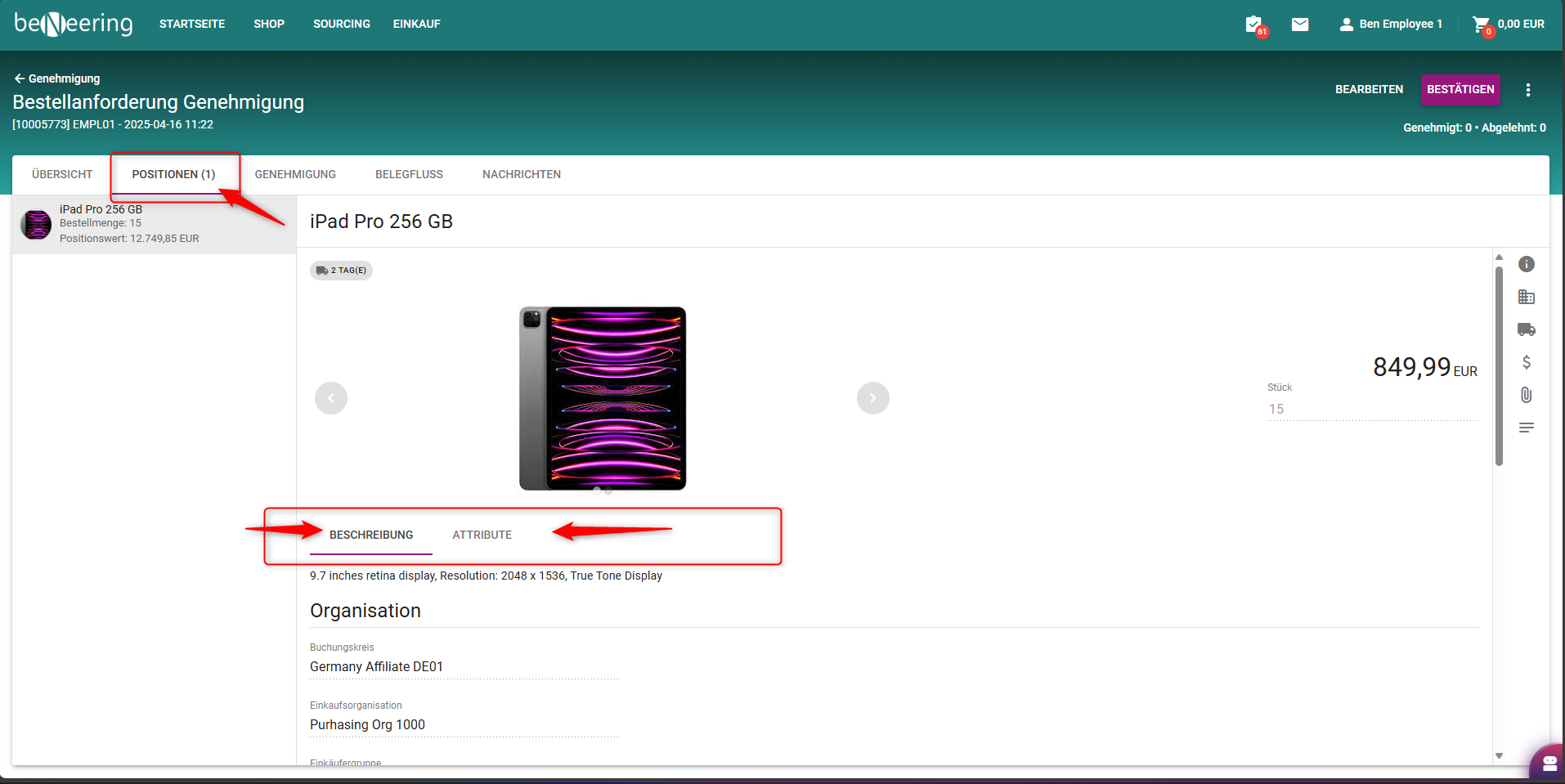1565x784 pixels.
Task: Open the chat assistant bubble icon
Action: click(1549, 764)
